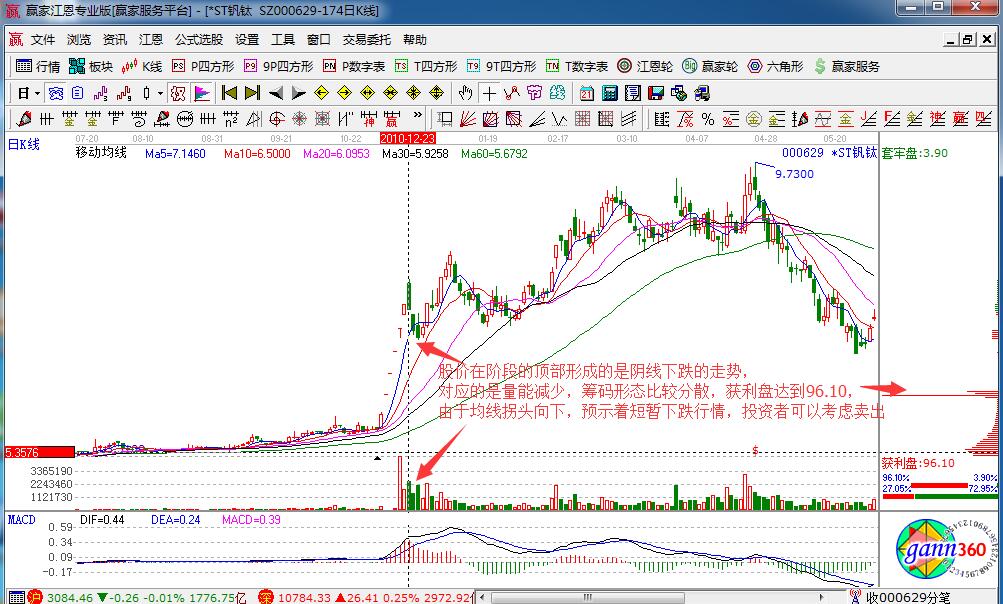The image size is (1003, 604).
Task: Click the 赢家轮 toolbar icon
Action: [709, 67]
